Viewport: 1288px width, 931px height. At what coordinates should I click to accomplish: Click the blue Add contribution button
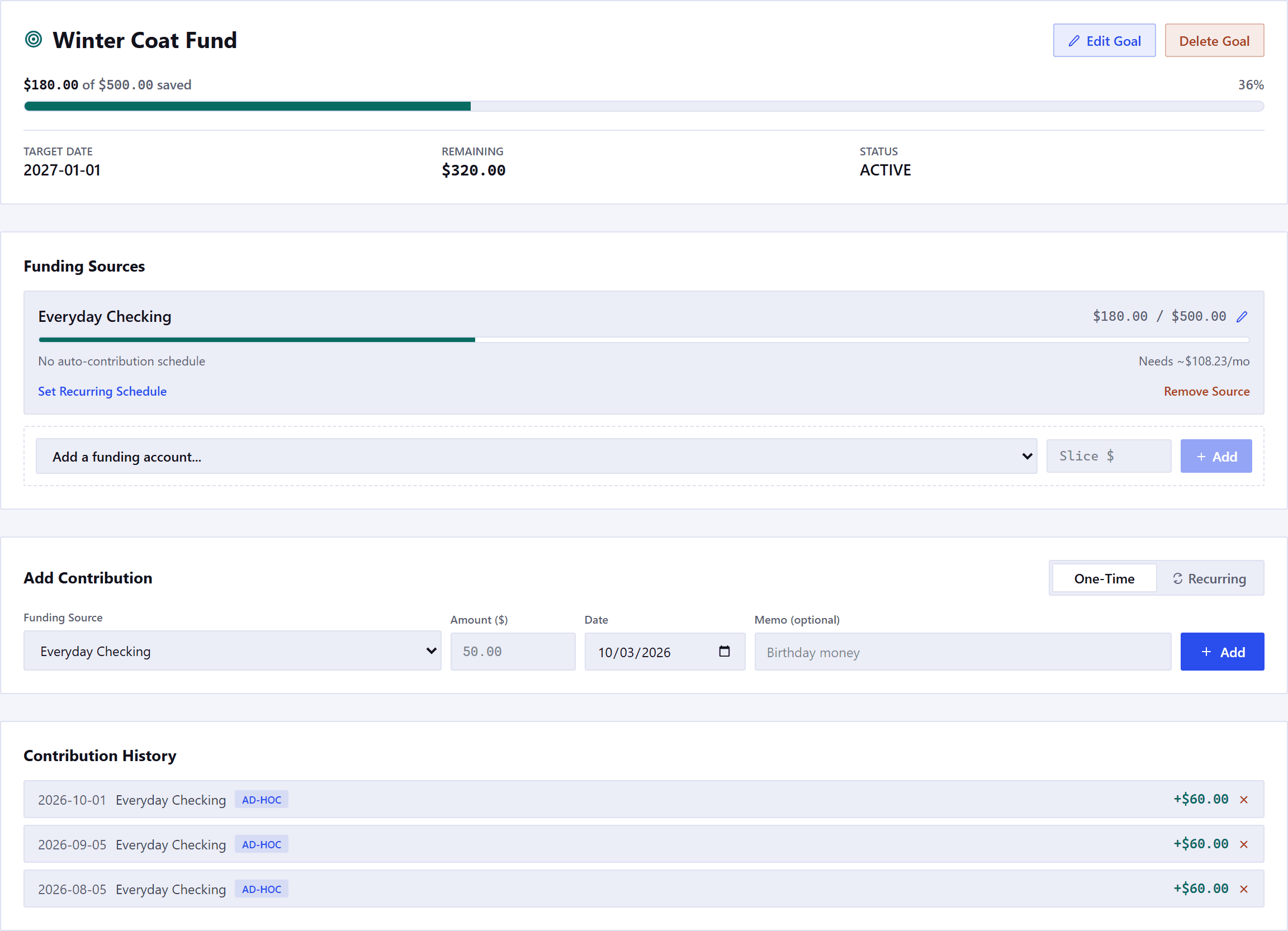[1222, 652]
